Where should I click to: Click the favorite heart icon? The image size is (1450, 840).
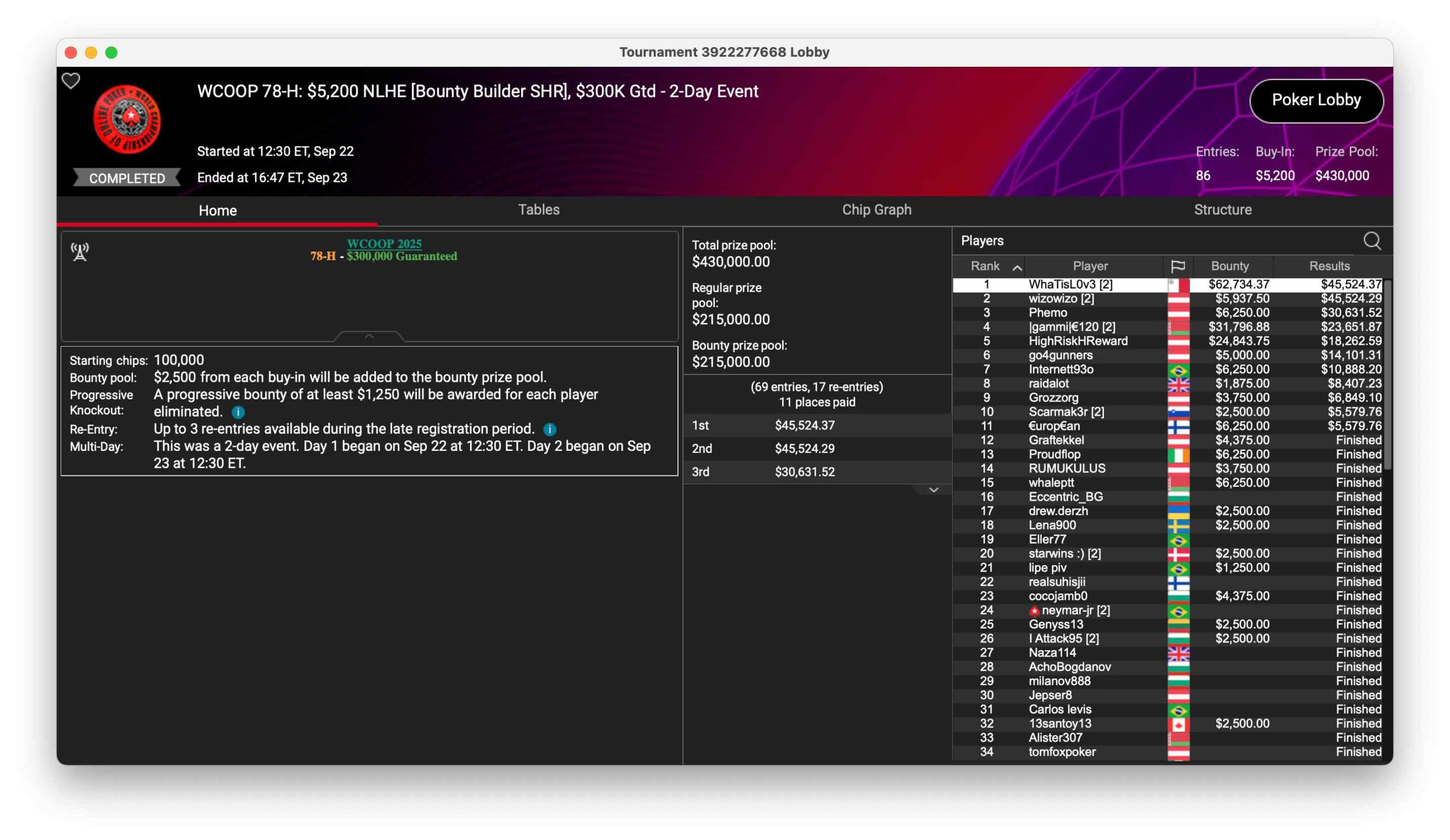[x=71, y=81]
